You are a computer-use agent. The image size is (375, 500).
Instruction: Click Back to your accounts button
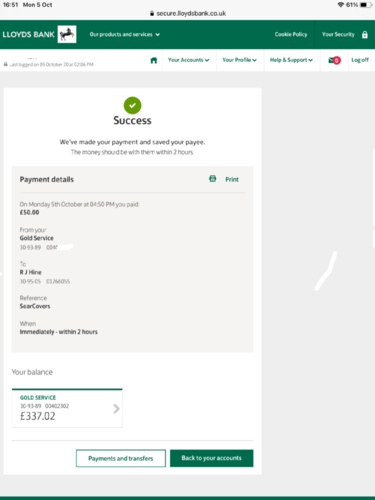212,458
